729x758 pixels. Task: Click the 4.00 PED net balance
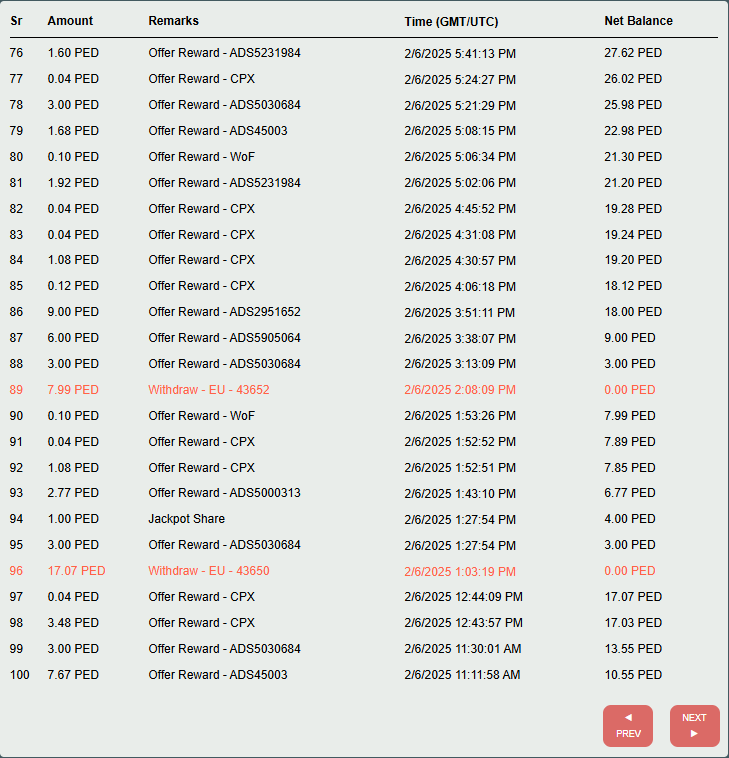coord(630,519)
